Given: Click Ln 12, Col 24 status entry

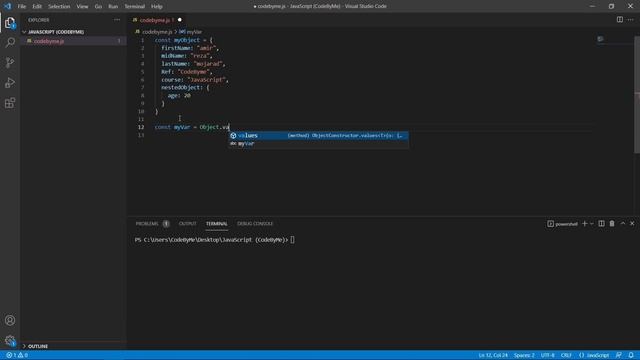Looking at the screenshot, I should tap(493, 355).
